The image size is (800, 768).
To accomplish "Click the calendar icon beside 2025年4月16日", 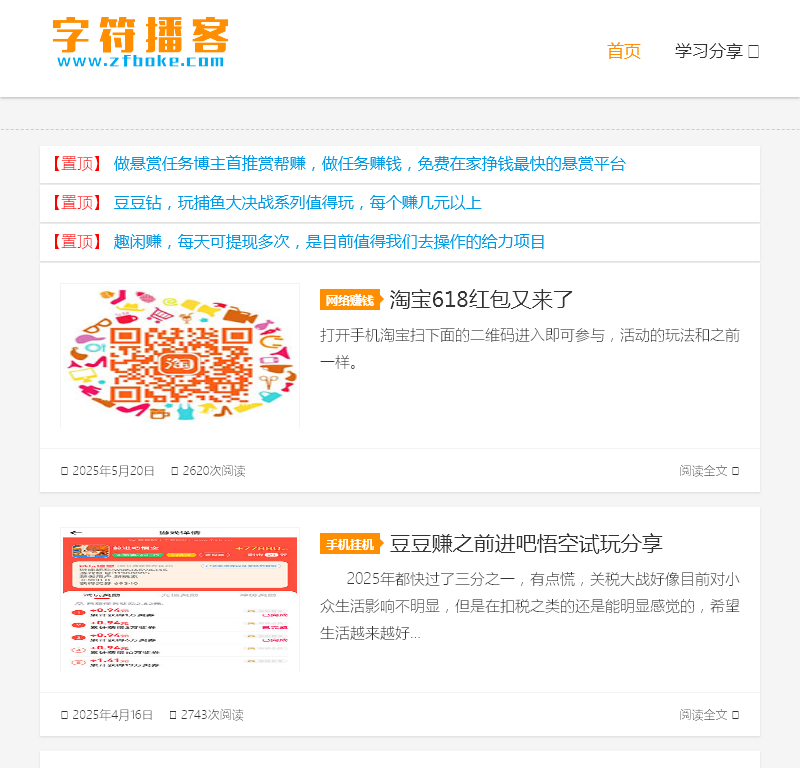I will coord(65,715).
